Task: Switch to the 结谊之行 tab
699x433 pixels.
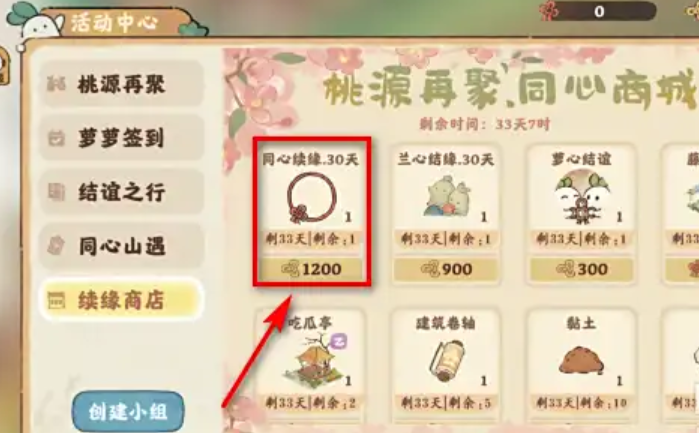Action: [x=121, y=192]
